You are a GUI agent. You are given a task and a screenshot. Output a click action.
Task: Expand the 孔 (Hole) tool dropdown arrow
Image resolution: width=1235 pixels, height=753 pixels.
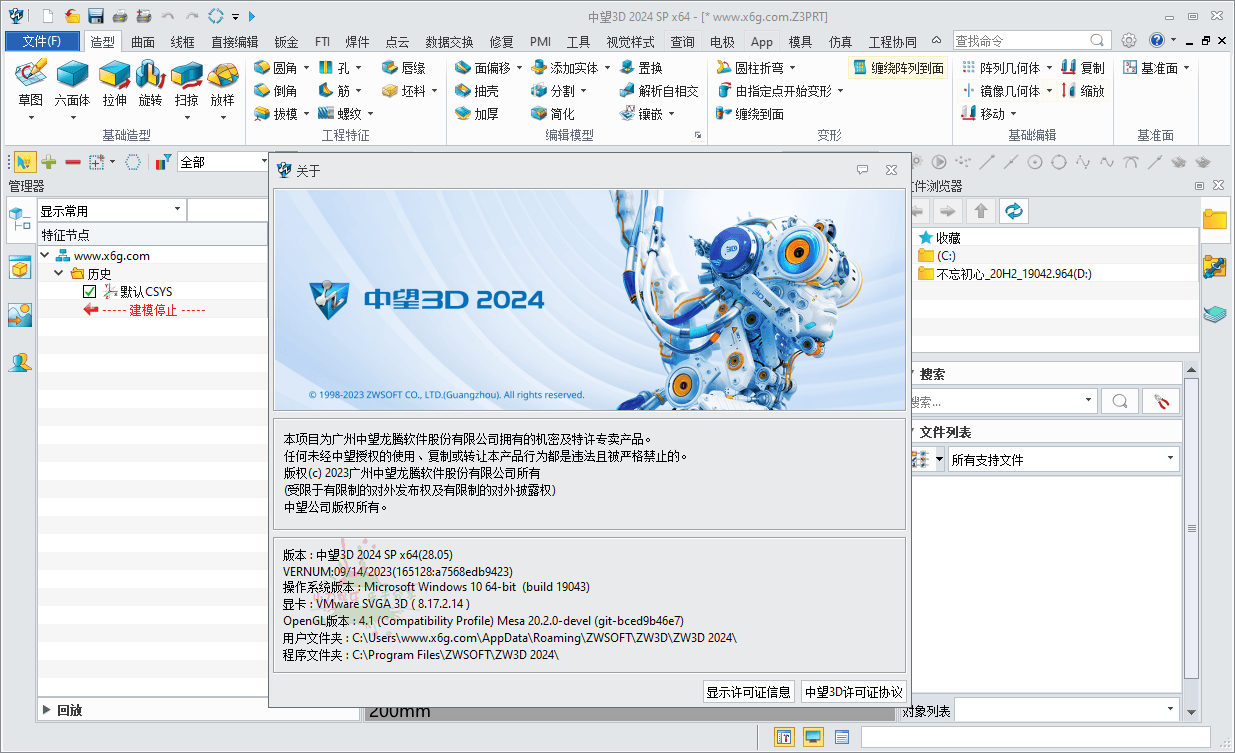pos(360,67)
